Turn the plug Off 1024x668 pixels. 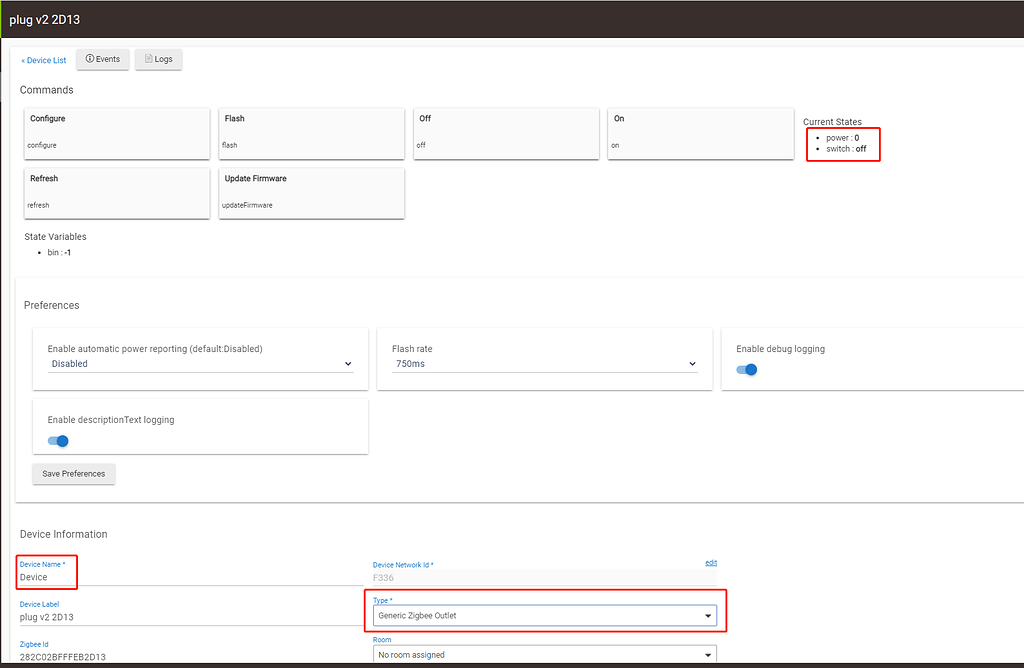pos(505,133)
